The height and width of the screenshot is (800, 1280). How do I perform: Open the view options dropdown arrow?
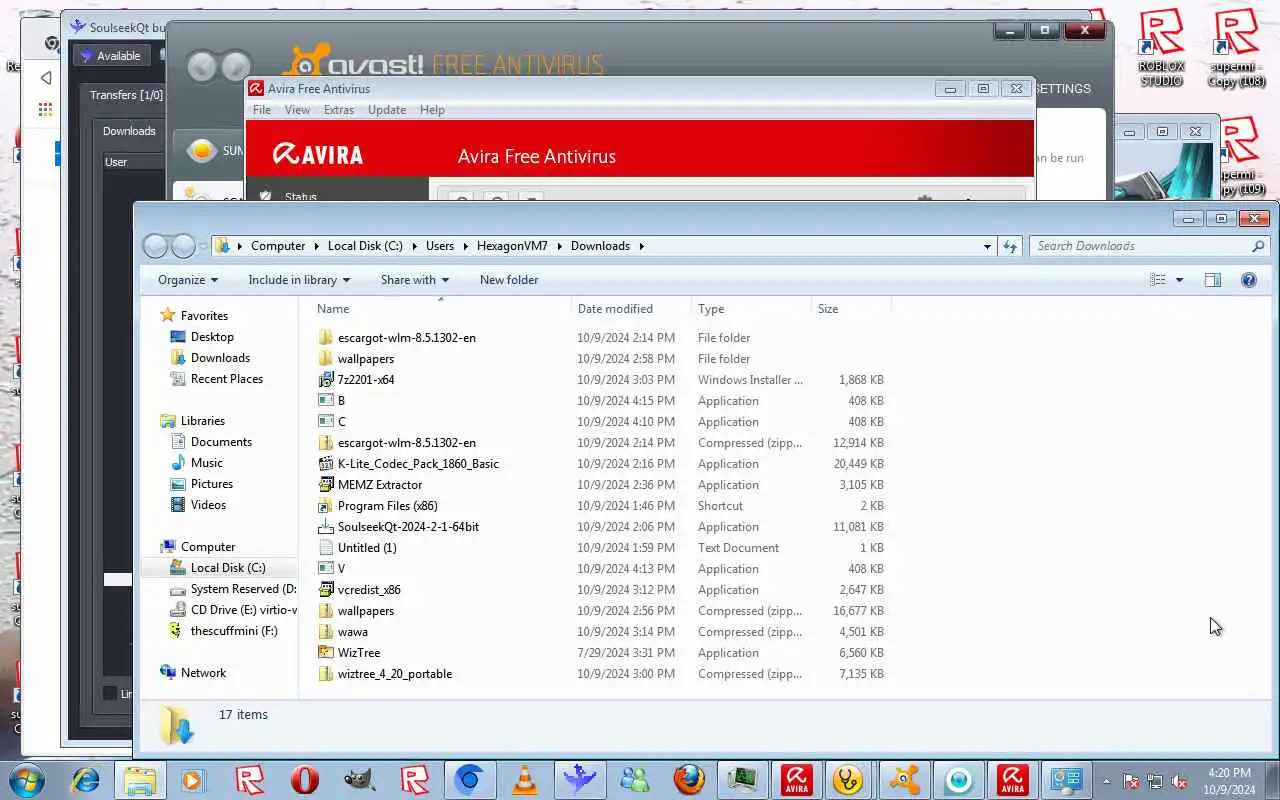pos(1179,280)
